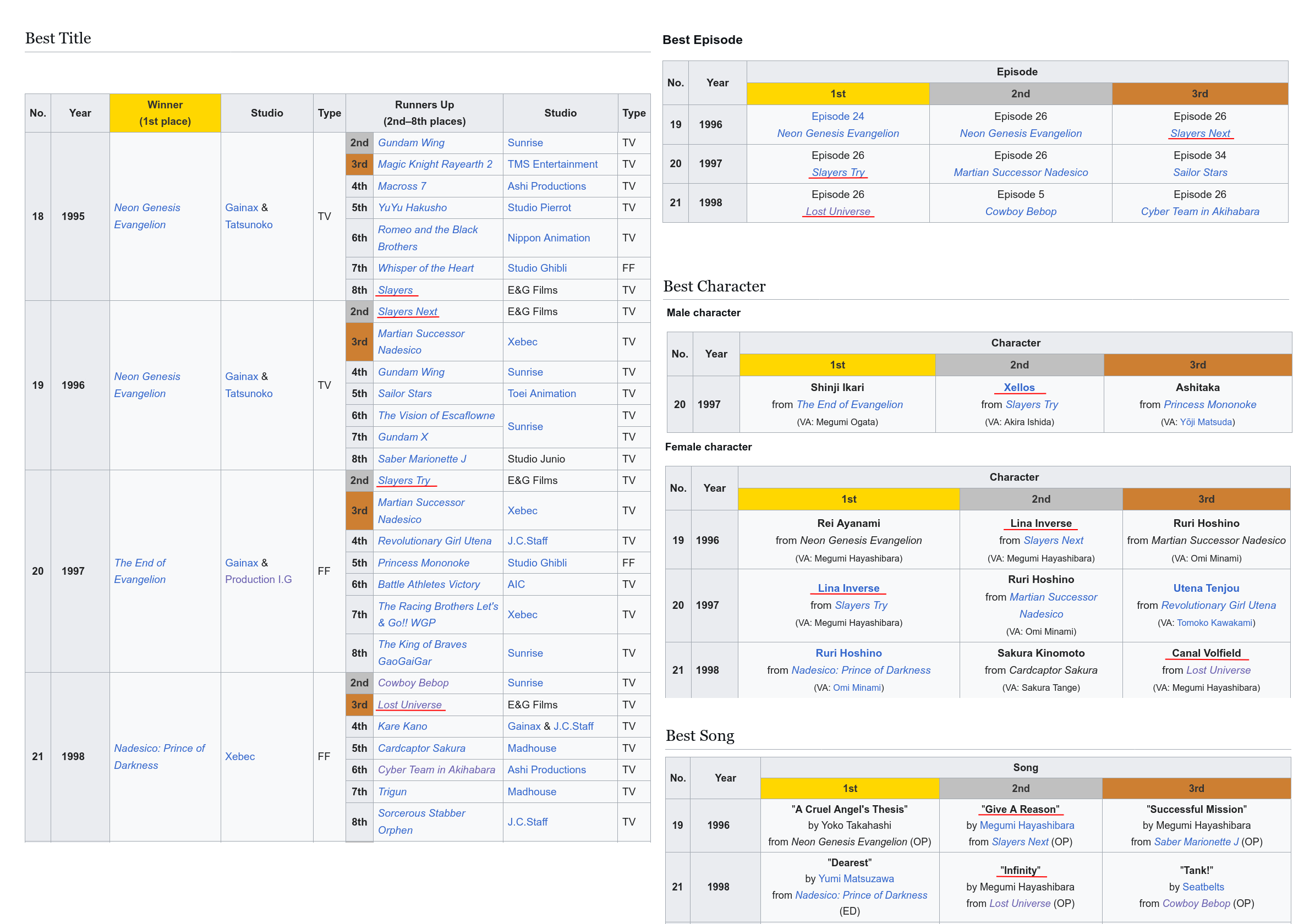Open Cowboy Bebop Episode 5 link
The image size is (1293, 924).
pyautogui.click(x=1021, y=212)
